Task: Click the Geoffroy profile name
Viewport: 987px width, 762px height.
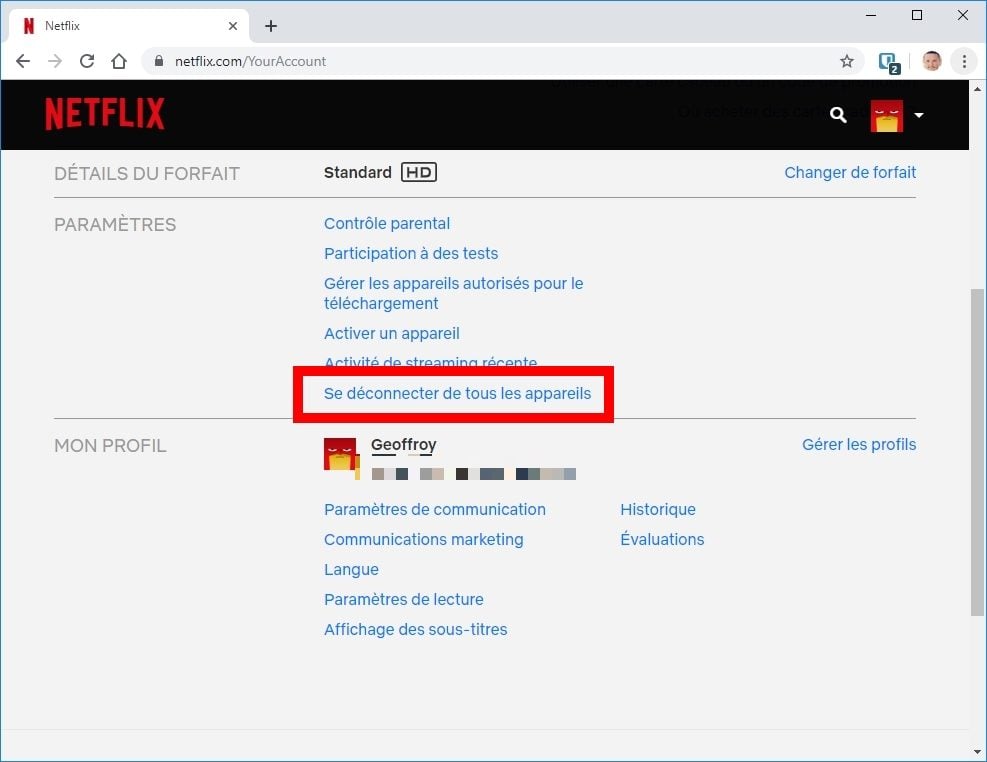Action: point(403,444)
